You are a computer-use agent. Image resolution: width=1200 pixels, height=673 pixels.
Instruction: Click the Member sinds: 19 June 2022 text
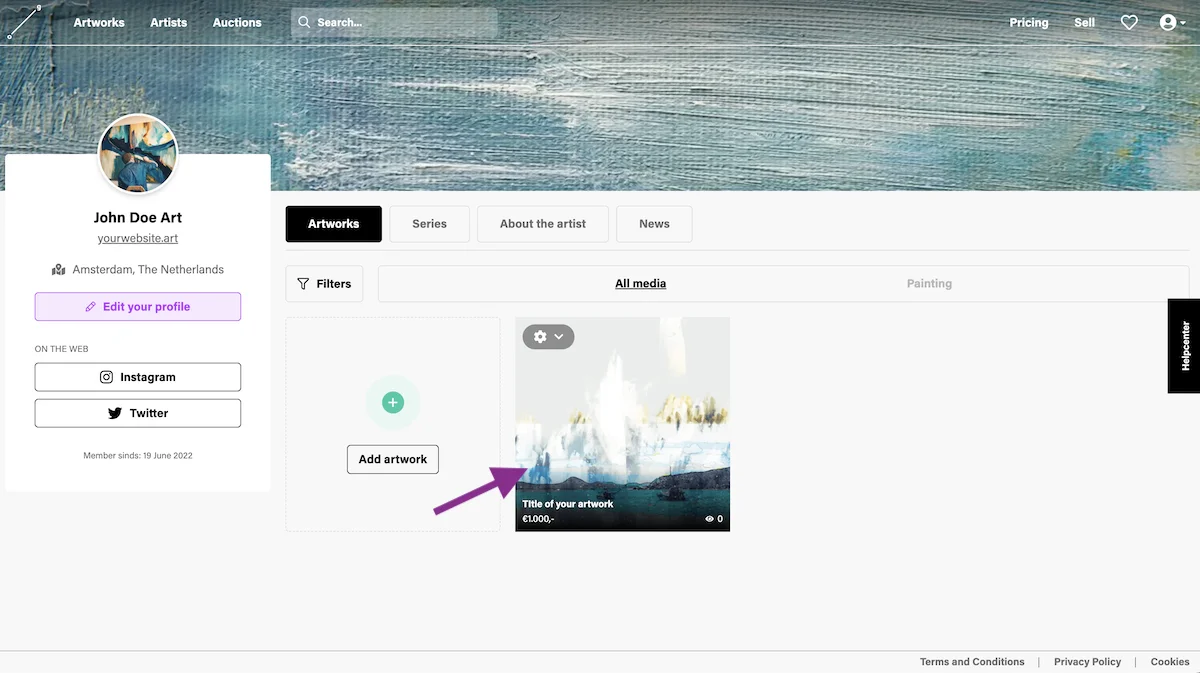tap(138, 456)
